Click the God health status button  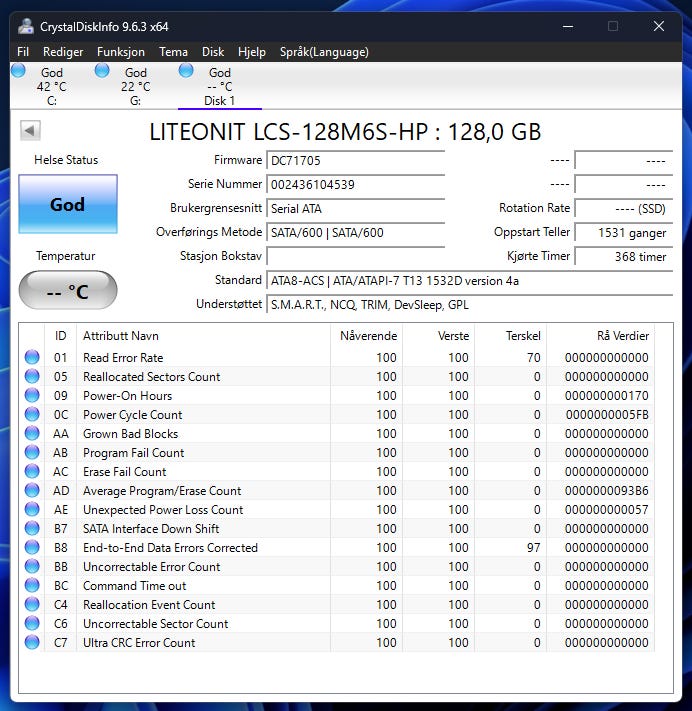(x=68, y=205)
